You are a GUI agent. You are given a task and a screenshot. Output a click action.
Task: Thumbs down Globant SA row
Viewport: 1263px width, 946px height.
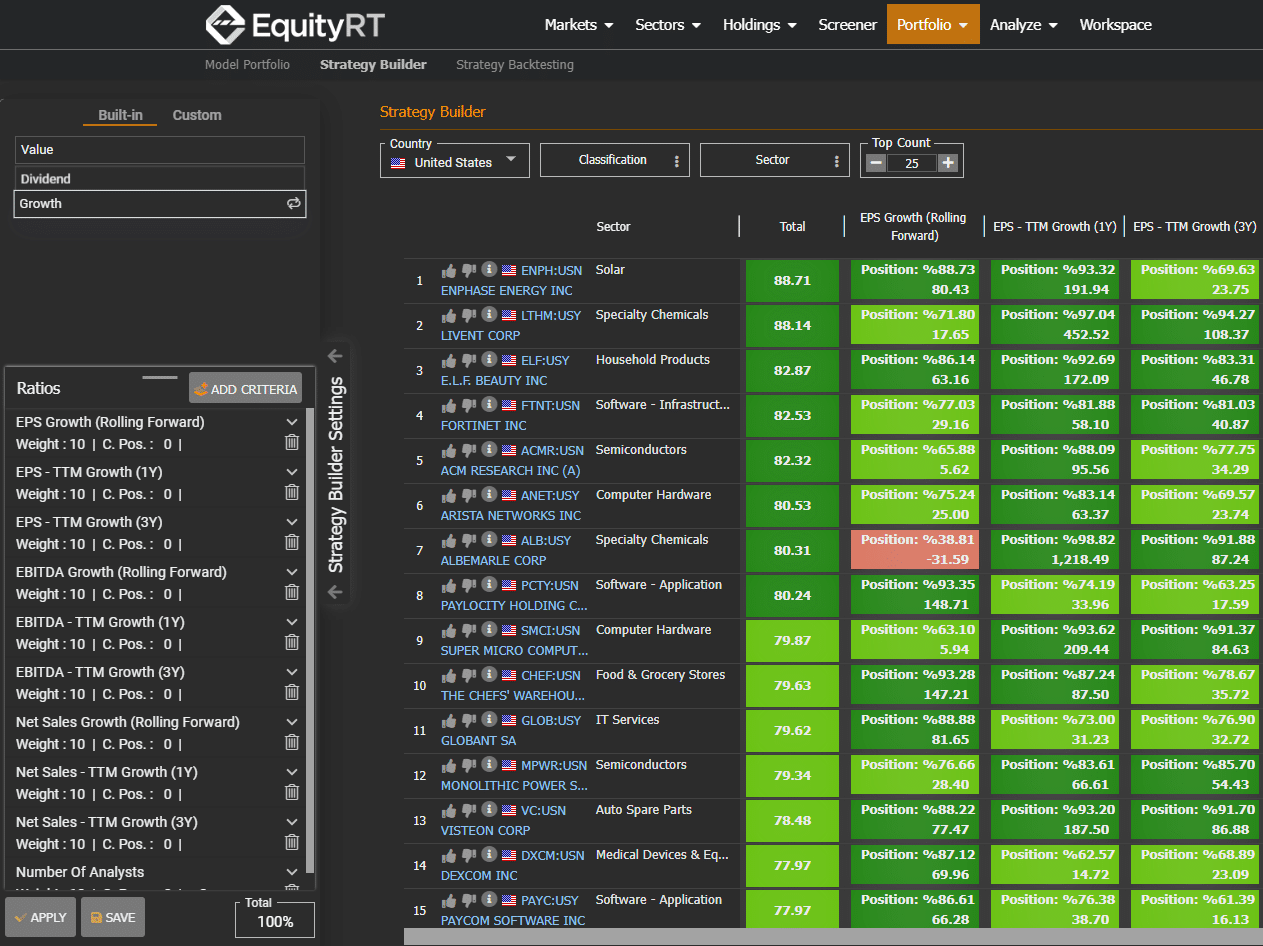(469, 720)
